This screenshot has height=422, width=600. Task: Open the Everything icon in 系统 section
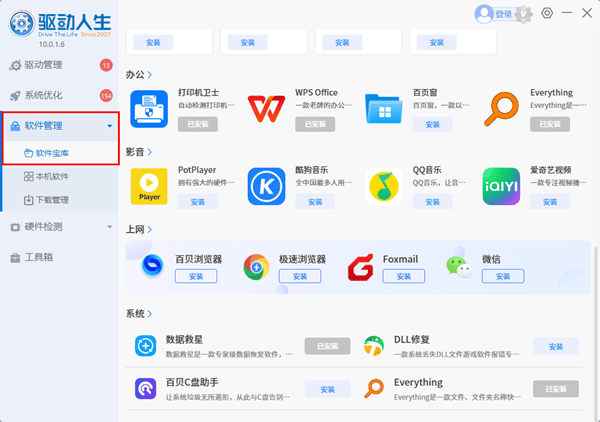pos(374,389)
